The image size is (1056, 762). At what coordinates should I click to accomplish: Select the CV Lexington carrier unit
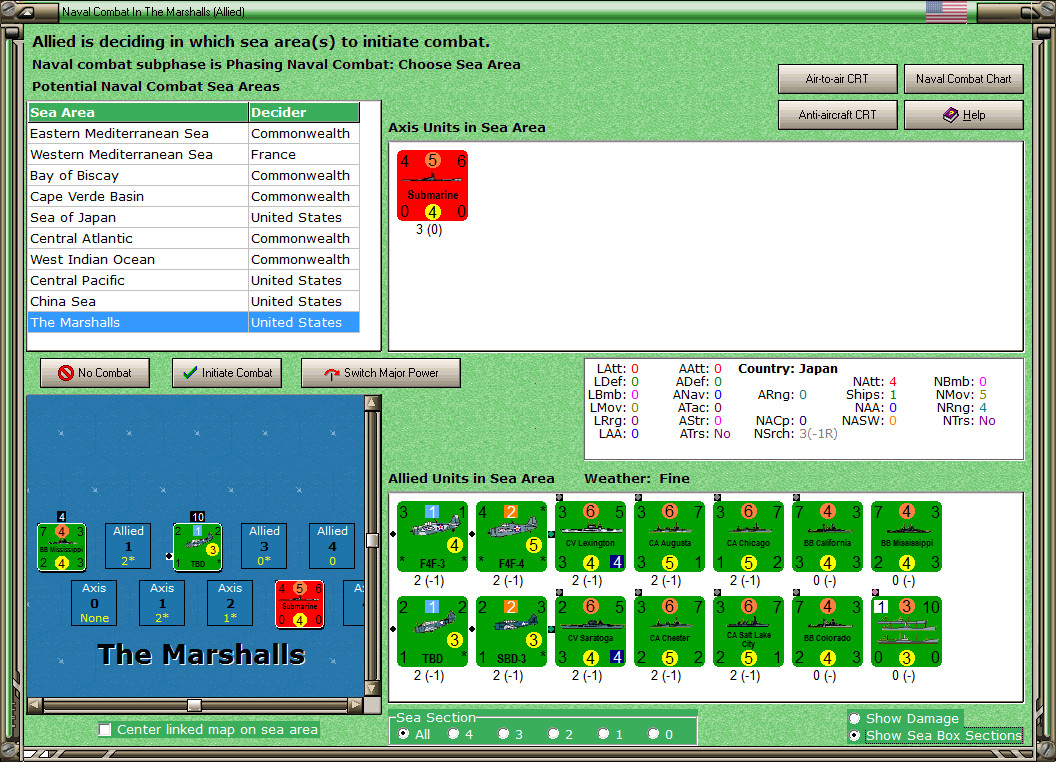pos(591,536)
